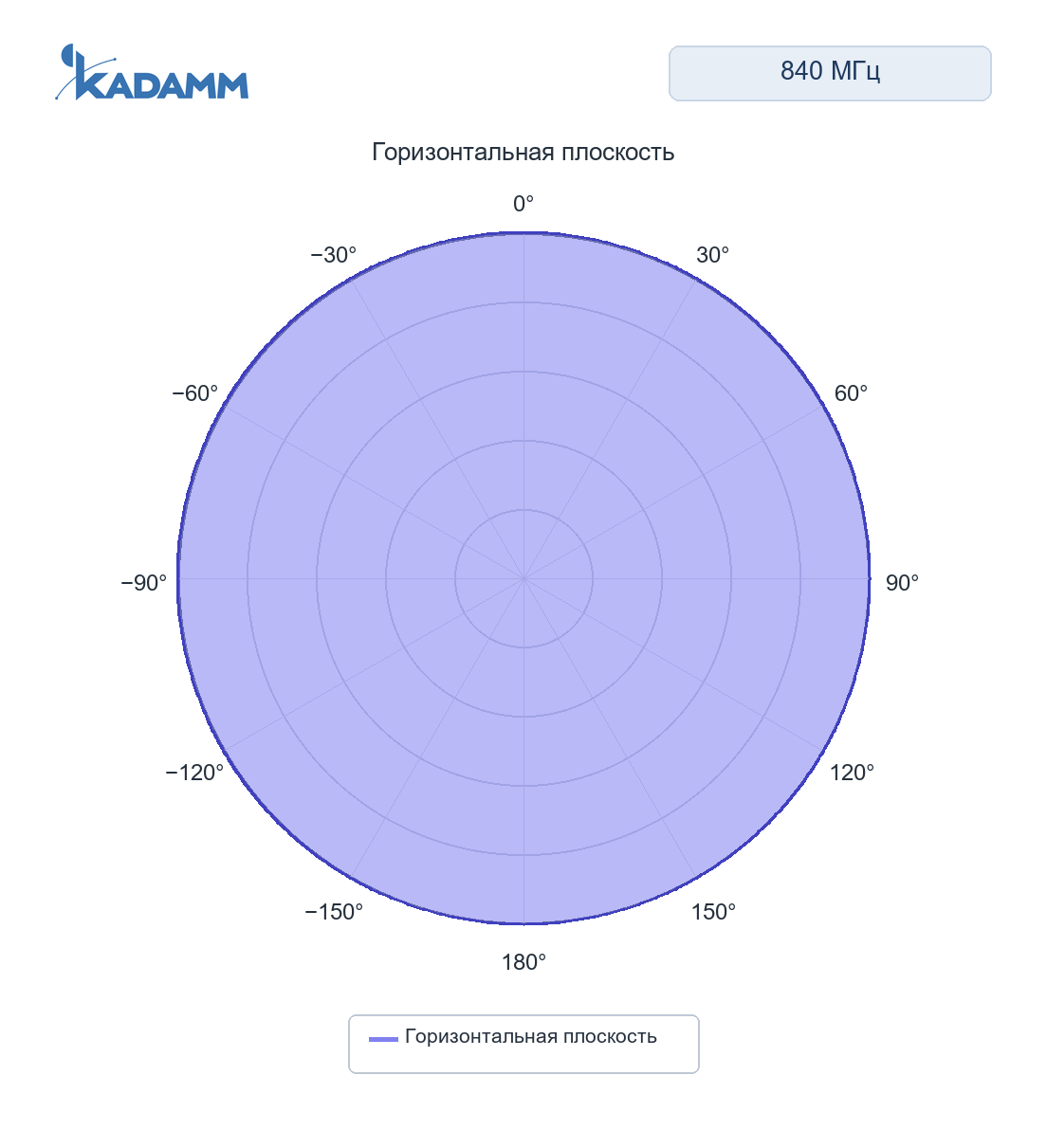Click the −30° angle label
Viewport: 1047px width, 1148px height.
(334, 255)
